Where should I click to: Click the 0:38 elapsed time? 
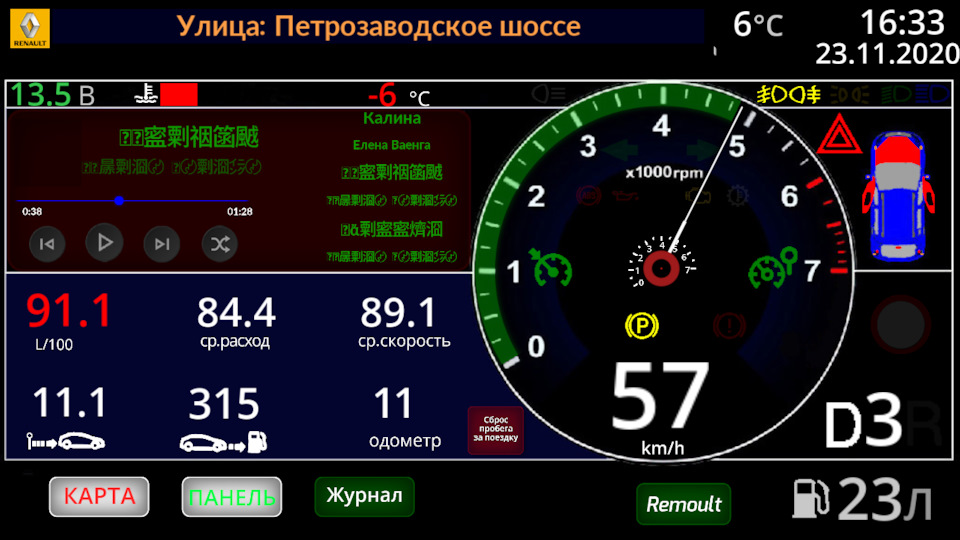32,212
